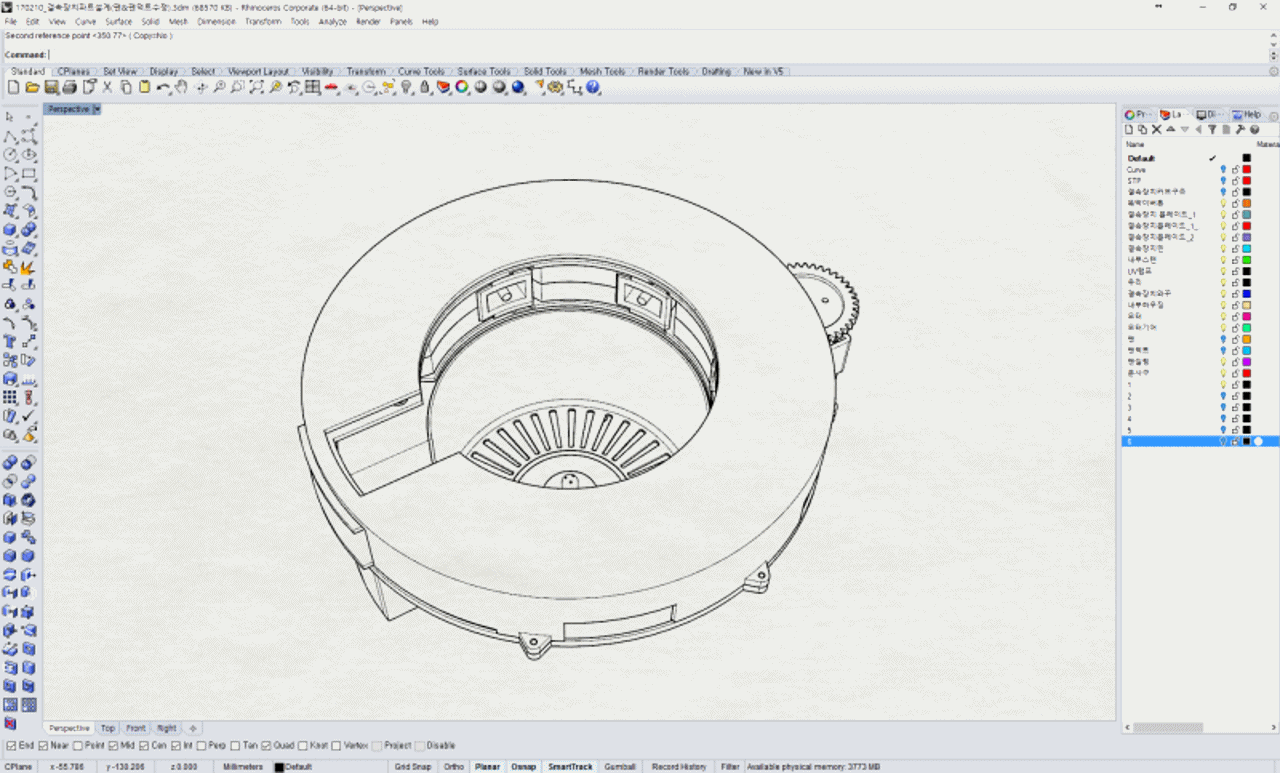
Task: Toggle the Near osnap checkbox
Action: click(44, 745)
